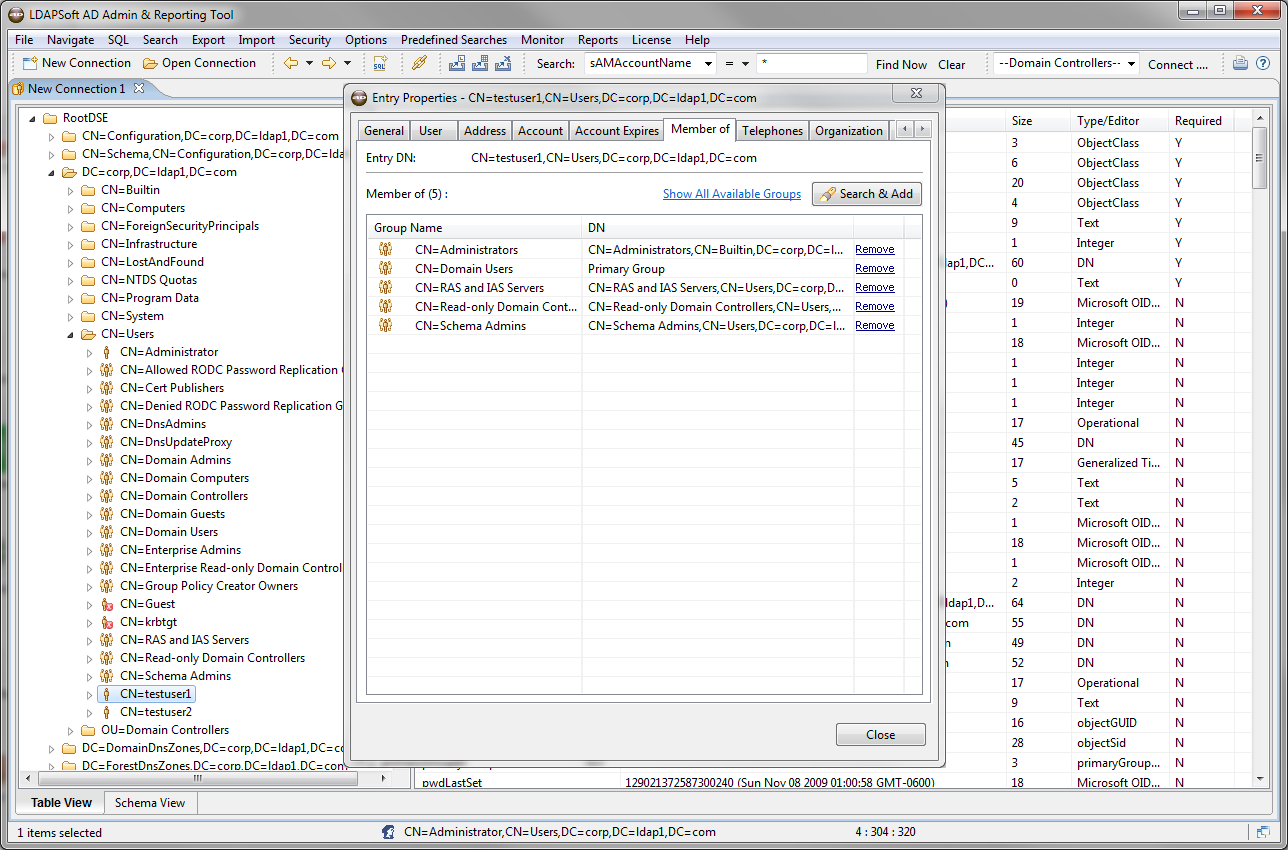
Task: Click the Show All Available Groups link
Action: pos(732,194)
